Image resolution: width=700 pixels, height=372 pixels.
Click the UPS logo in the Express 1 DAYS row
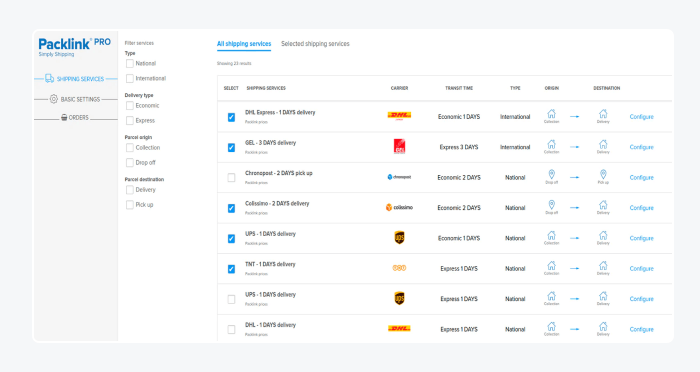399,298
